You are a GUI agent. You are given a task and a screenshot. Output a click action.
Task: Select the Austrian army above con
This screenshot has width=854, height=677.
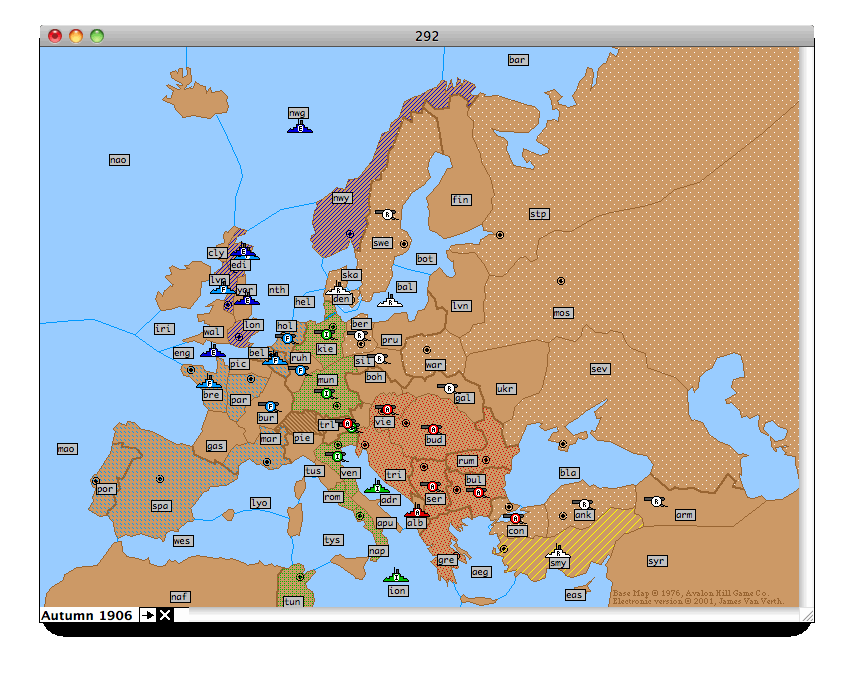pos(515,518)
